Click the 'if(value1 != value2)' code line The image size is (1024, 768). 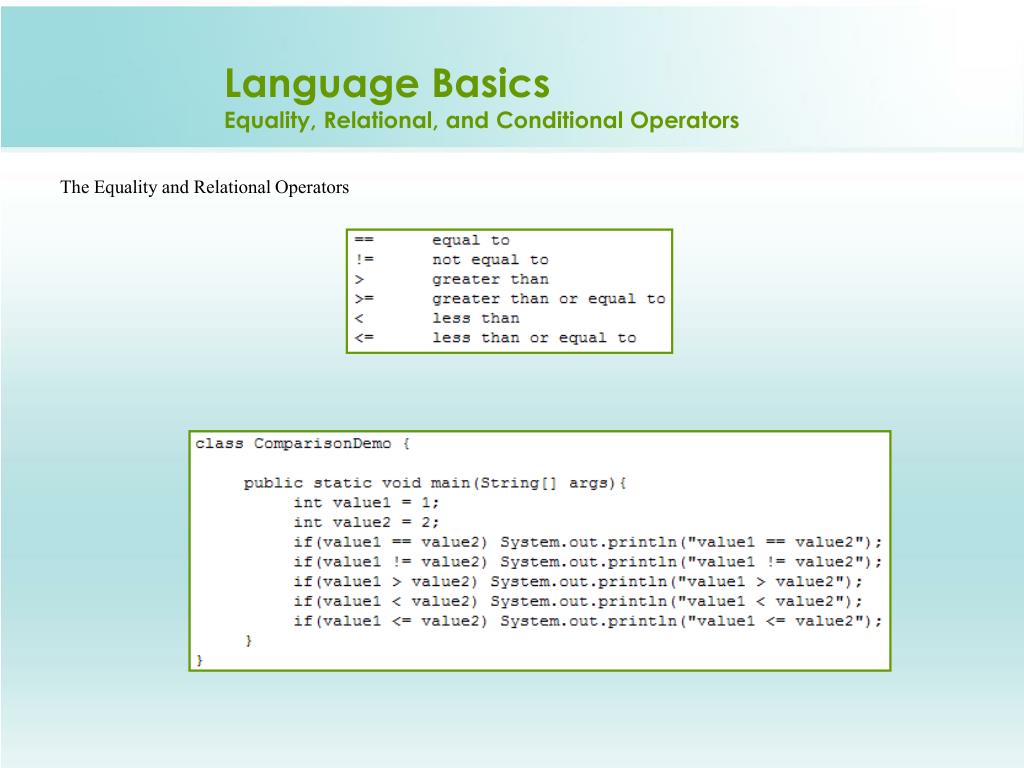click(x=588, y=562)
